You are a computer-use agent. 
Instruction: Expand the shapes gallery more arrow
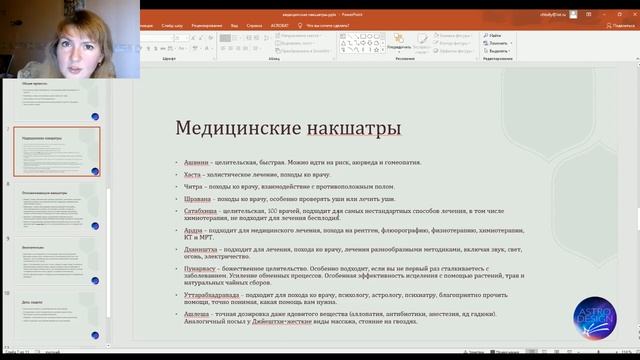[x=382, y=50]
